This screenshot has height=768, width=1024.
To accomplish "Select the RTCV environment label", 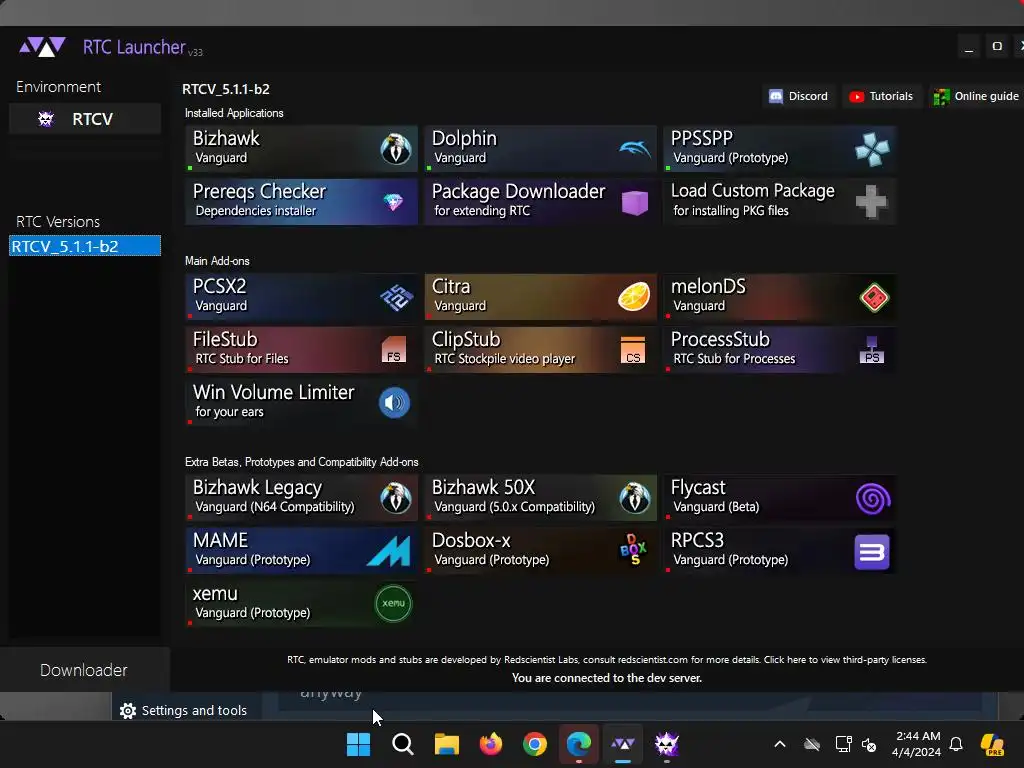I will tap(92, 119).
